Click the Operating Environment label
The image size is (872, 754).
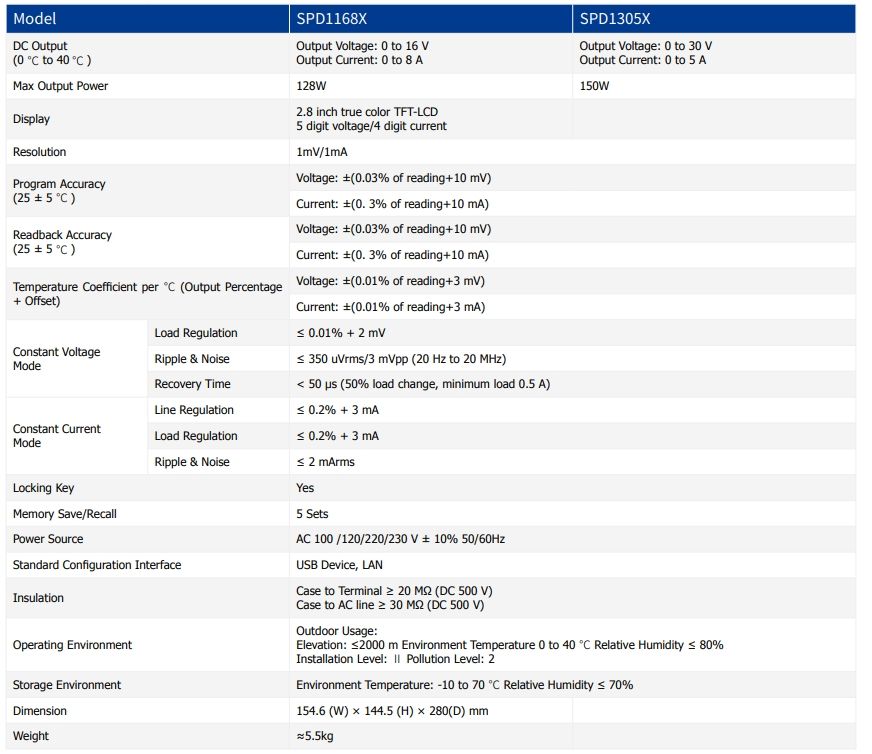click(x=72, y=645)
